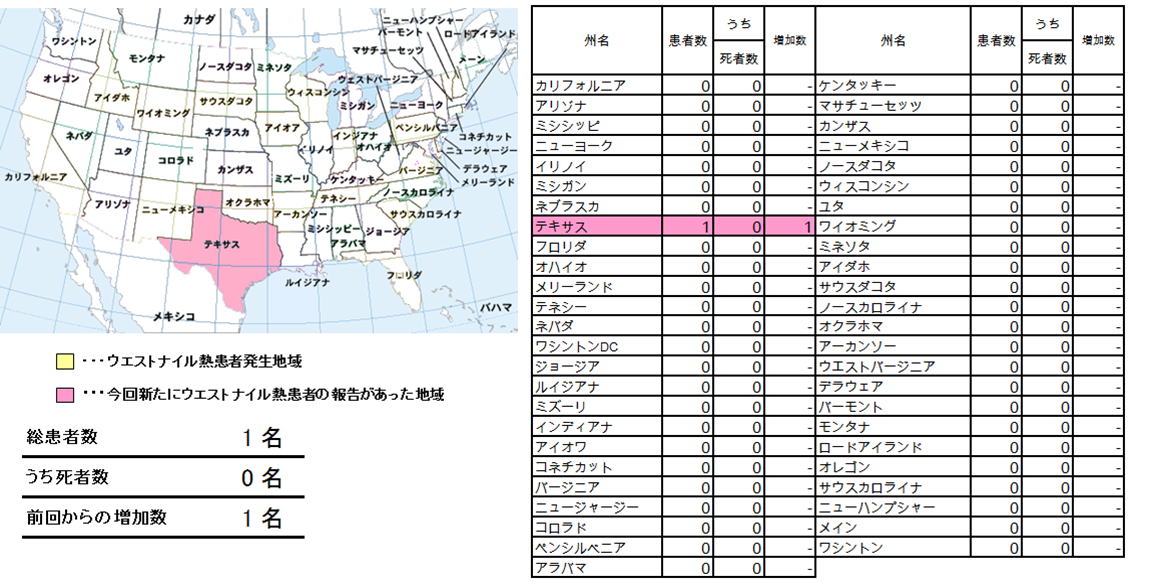Viewport: 1155px width, 584px height.
Task: Click the ノースカロライナ cell in the table
Action: (894, 307)
